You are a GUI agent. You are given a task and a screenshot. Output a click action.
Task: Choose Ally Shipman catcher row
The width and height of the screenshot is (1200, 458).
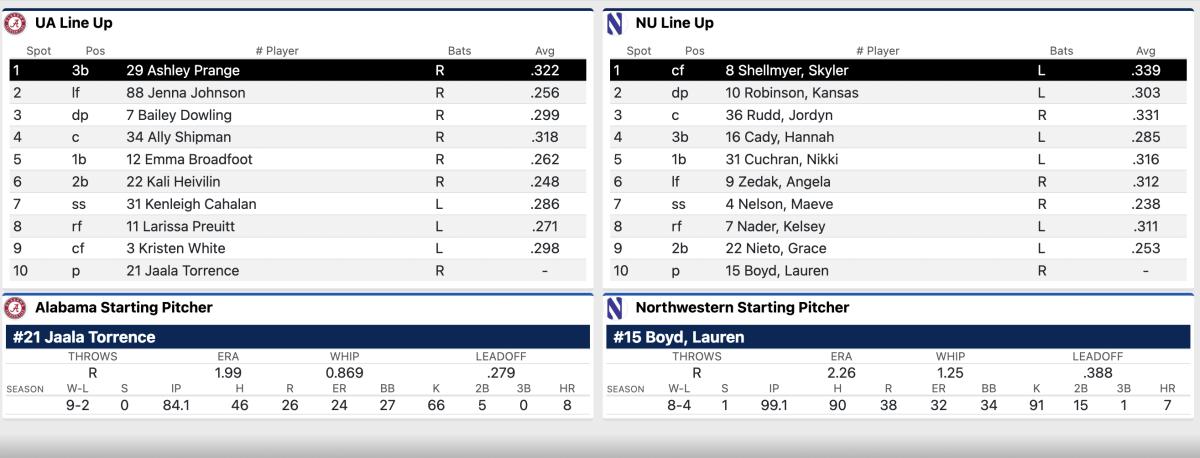298,137
